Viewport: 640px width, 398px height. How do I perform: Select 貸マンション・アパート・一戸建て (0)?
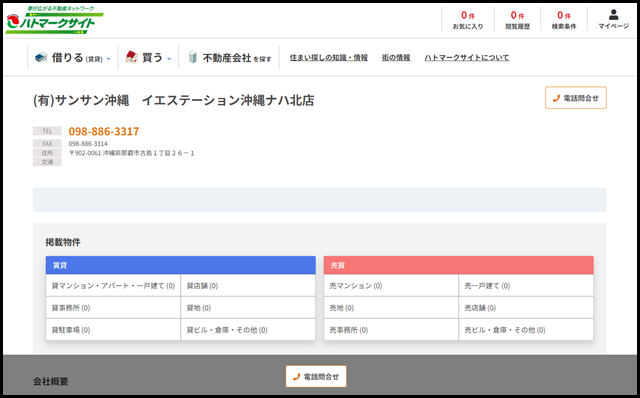113,286
